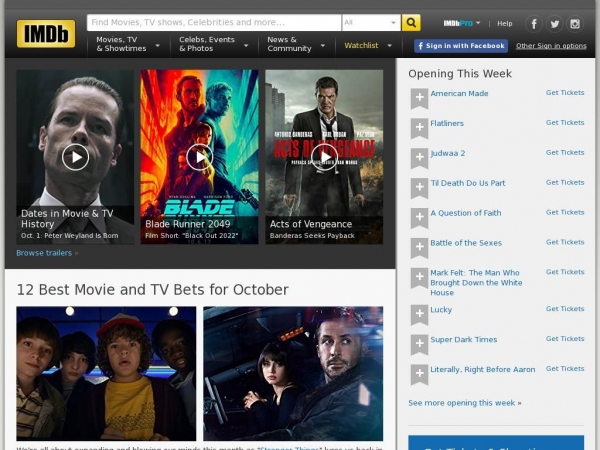Click the Blade Runner 2049 caption title
The width and height of the screenshot is (600, 450).
click(188, 224)
